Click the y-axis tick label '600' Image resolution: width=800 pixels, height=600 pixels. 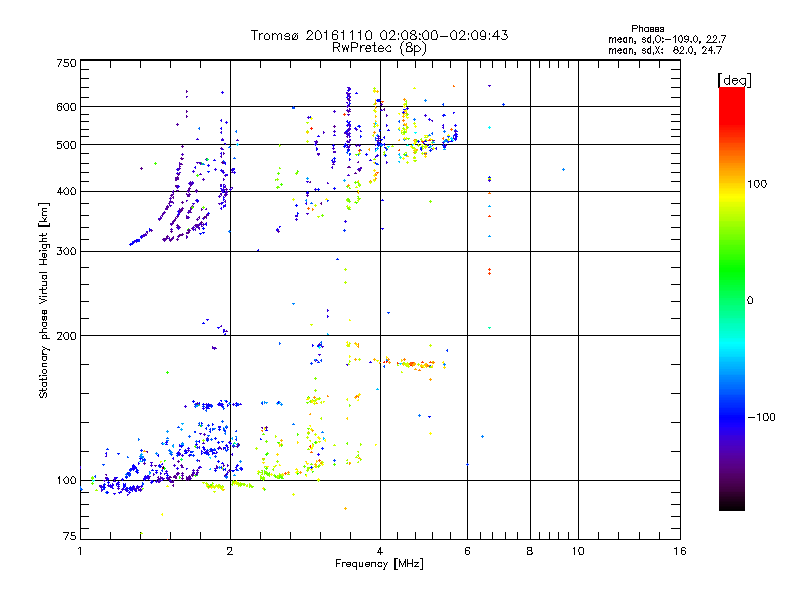(x=66, y=107)
